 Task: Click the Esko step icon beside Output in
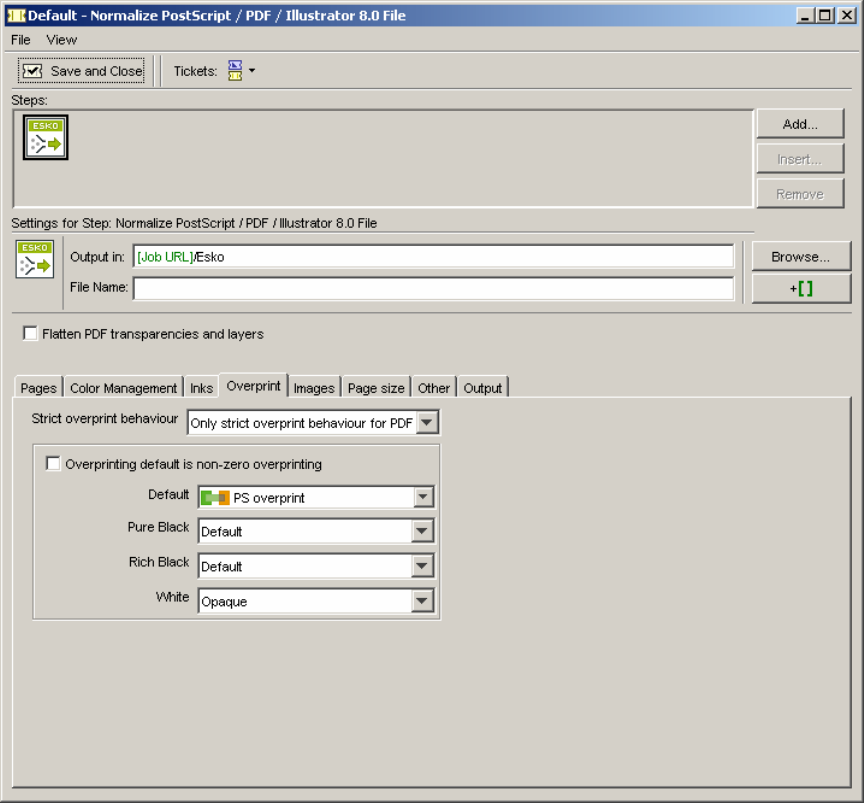pyautogui.click(x=35, y=259)
